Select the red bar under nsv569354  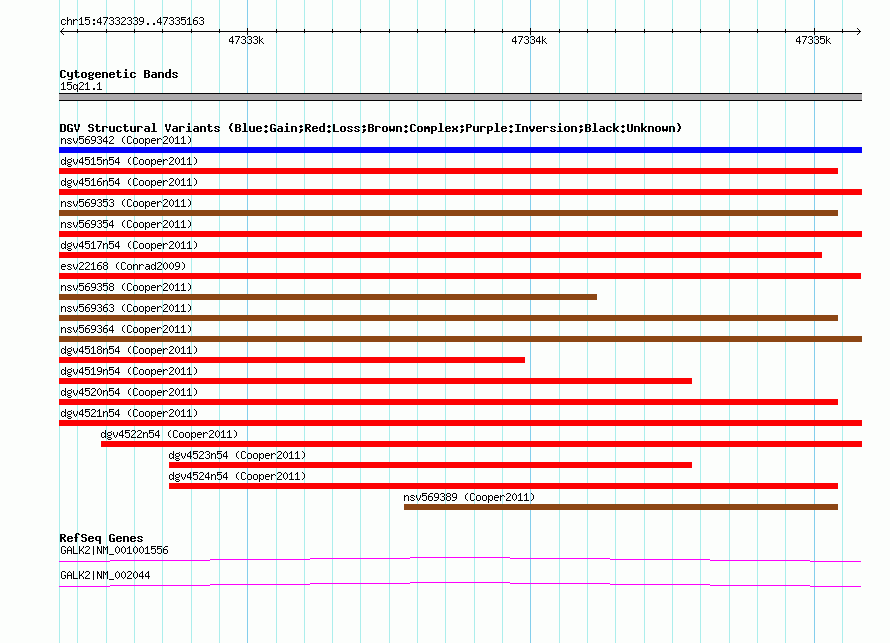point(460,234)
